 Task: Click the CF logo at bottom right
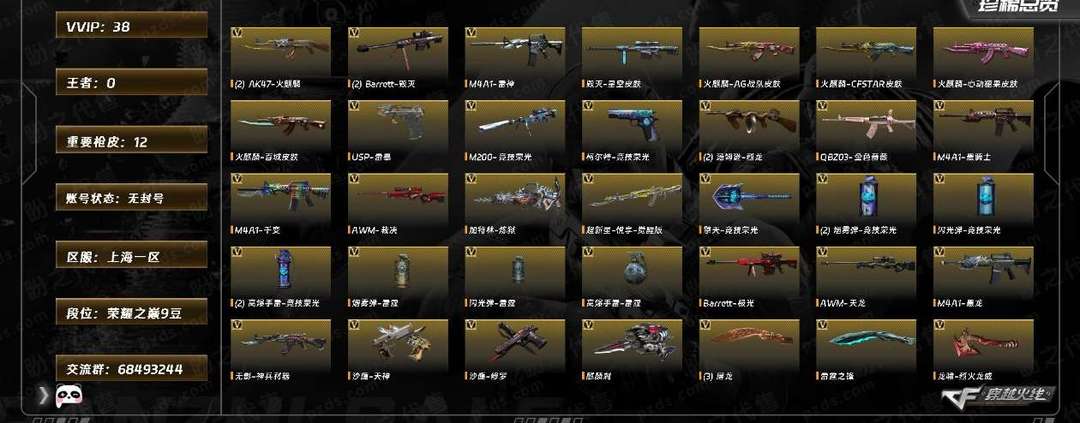(997, 395)
